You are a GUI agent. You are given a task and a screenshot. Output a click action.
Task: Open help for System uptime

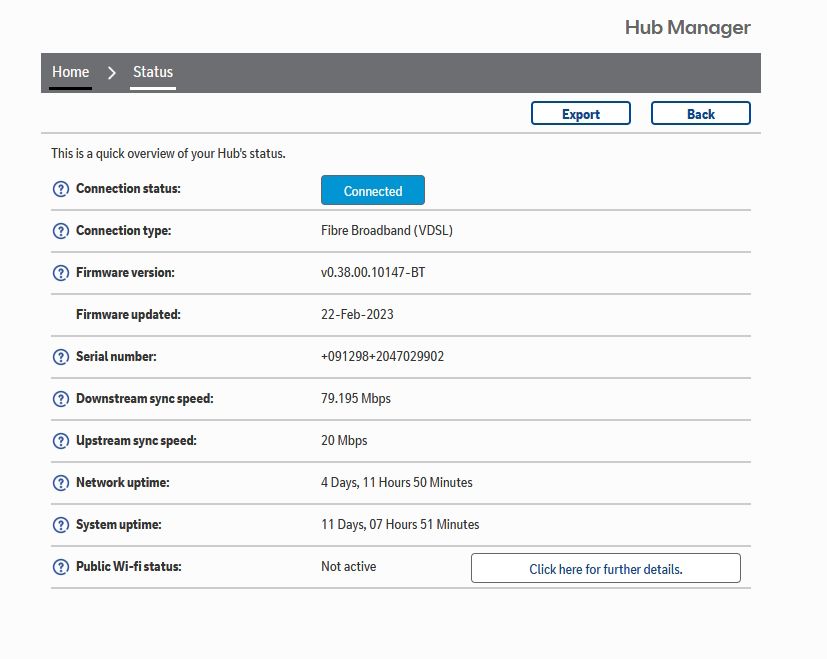60,525
